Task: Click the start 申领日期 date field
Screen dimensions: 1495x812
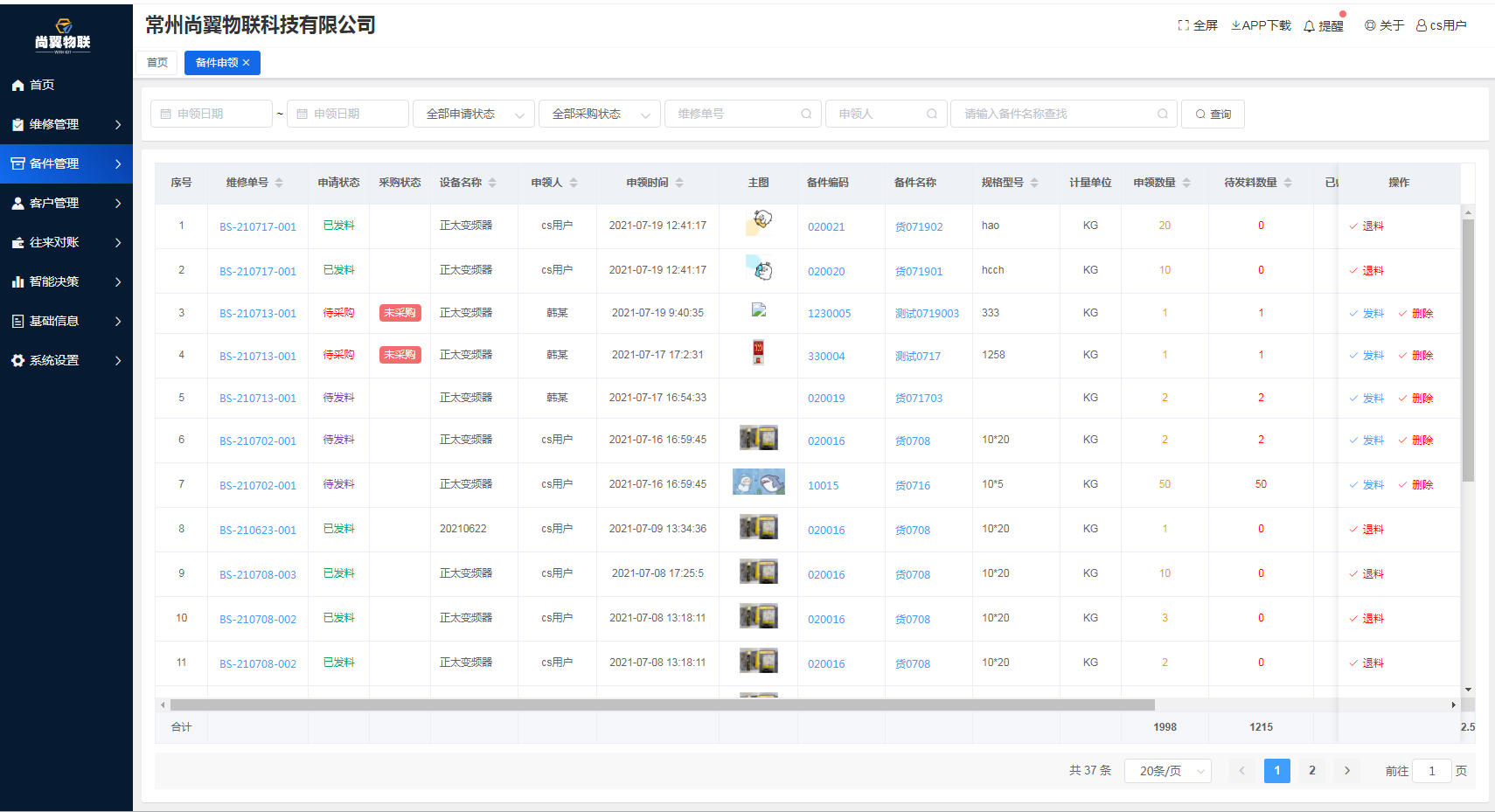Action: point(212,115)
